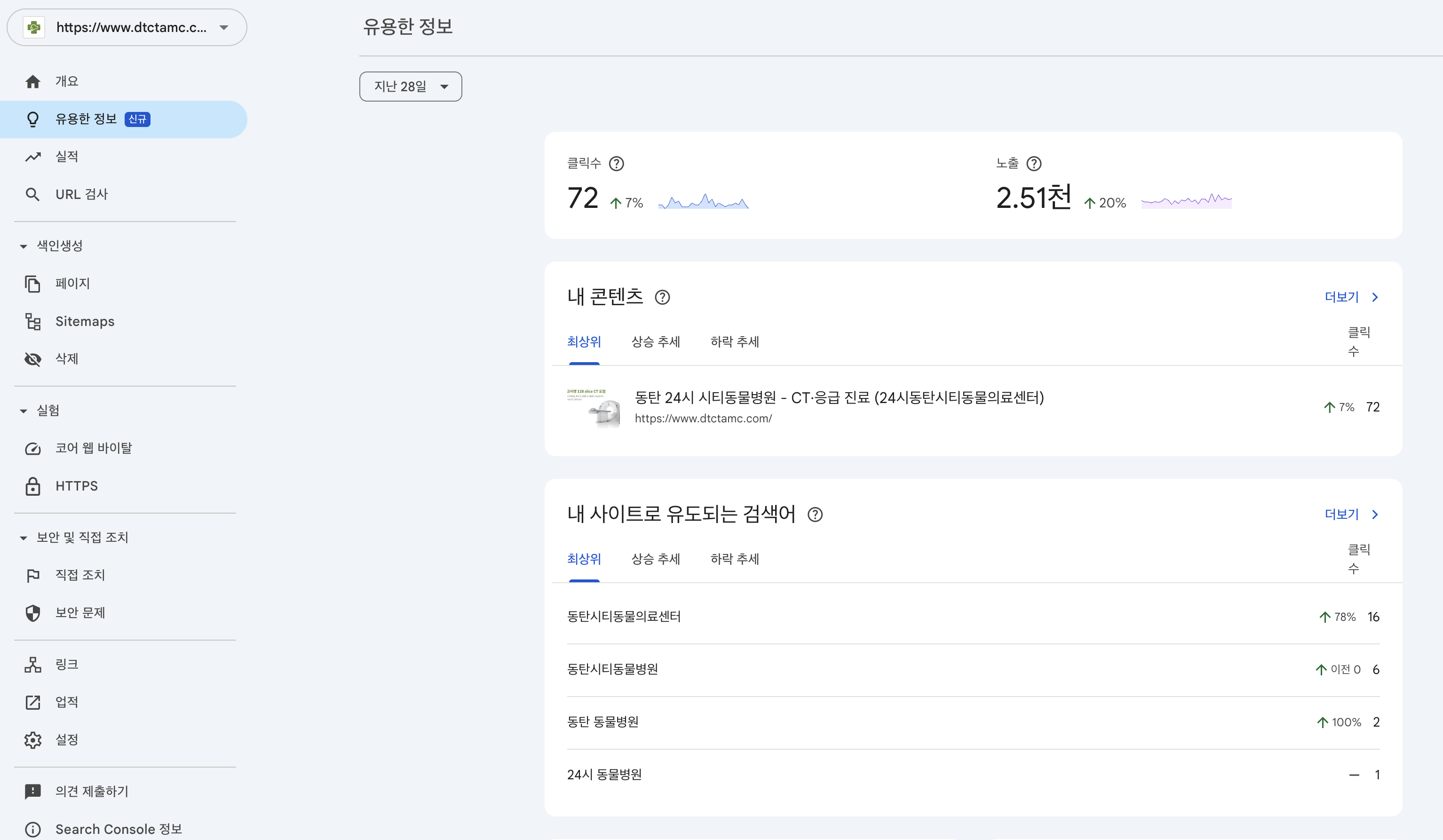Open the property selector for dtctamc.com
The image size is (1443, 840).
[x=127, y=27]
